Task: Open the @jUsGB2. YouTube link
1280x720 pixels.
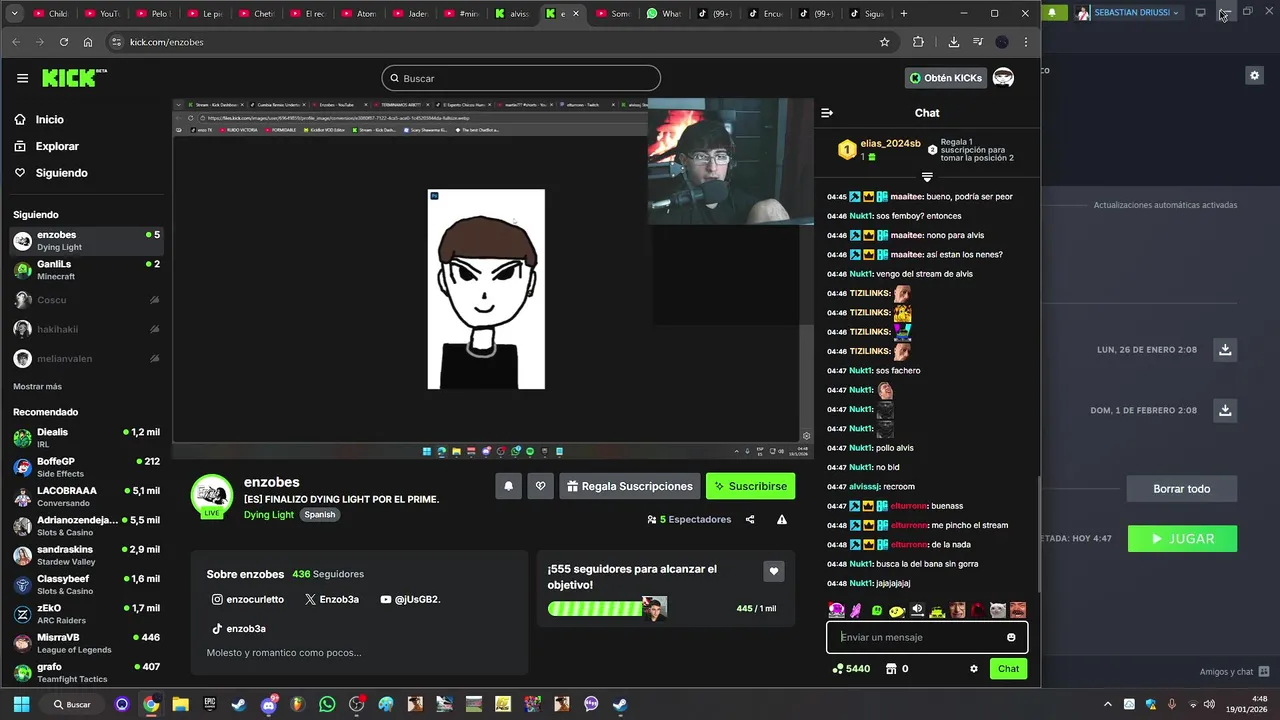Action: [411, 599]
